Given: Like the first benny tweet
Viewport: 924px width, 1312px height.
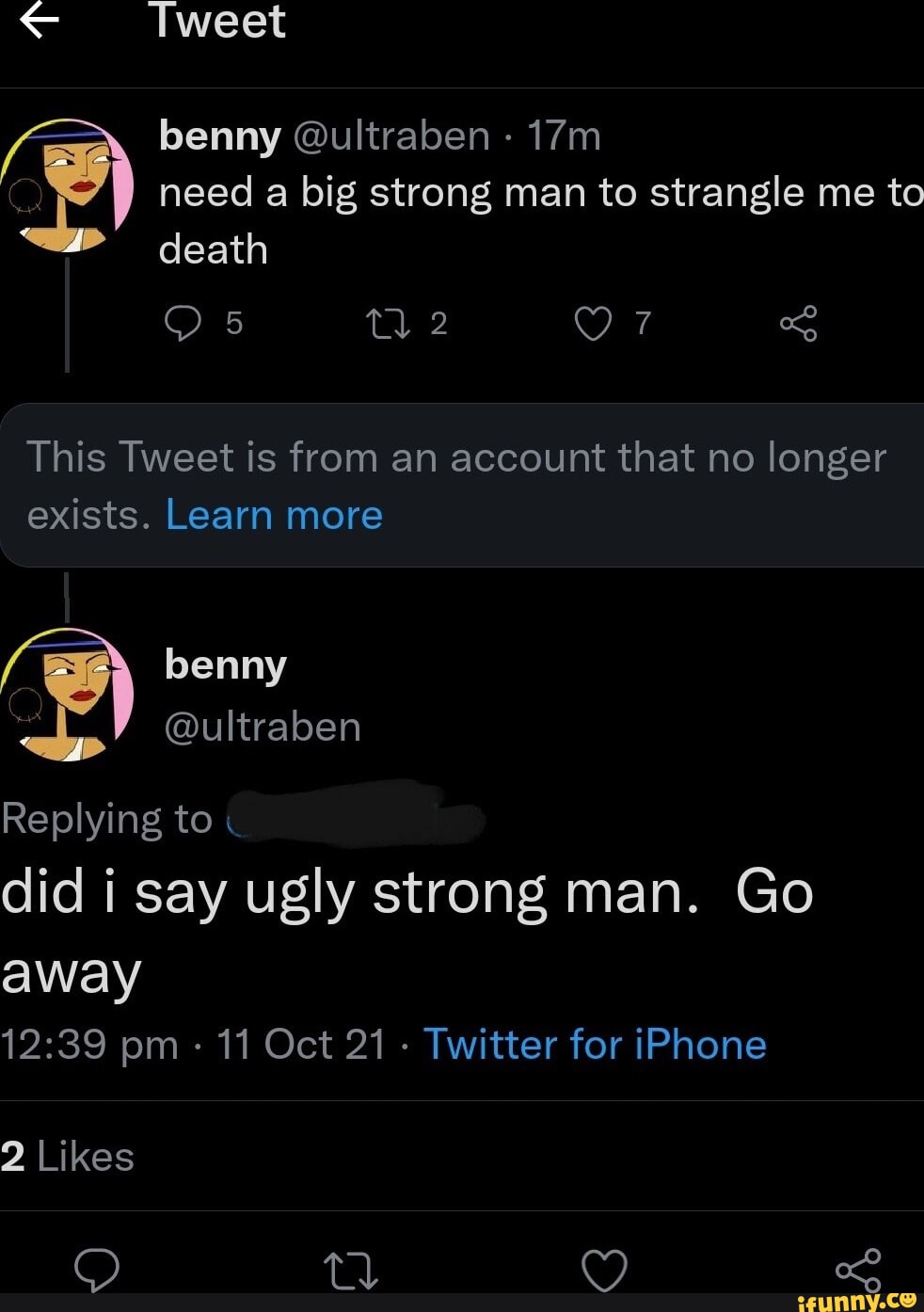Looking at the screenshot, I should click(x=593, y=325).
